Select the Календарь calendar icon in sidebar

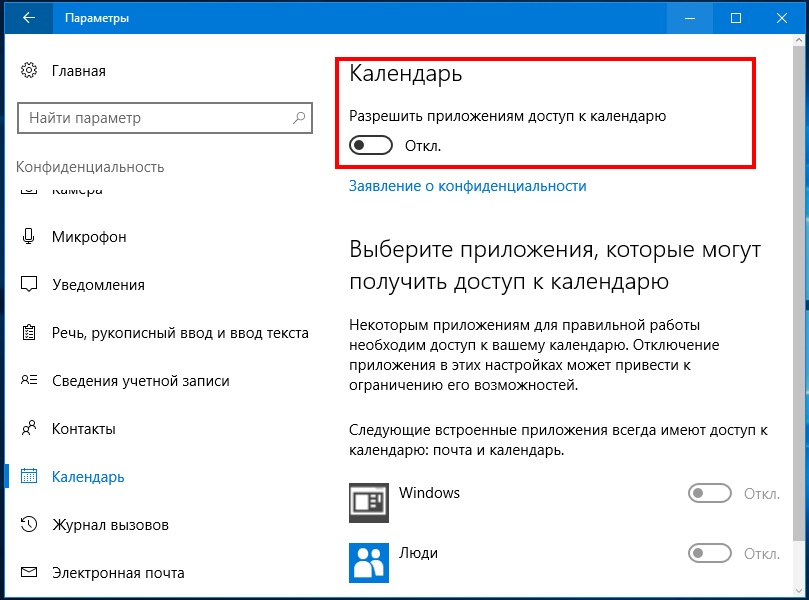(29, 476)
